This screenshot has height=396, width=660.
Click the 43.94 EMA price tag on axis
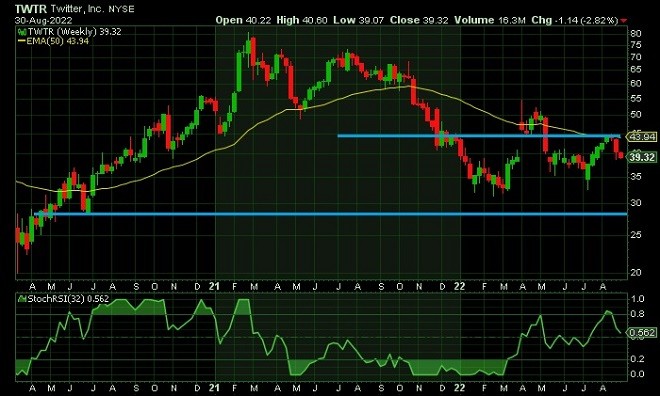point(642,137)
